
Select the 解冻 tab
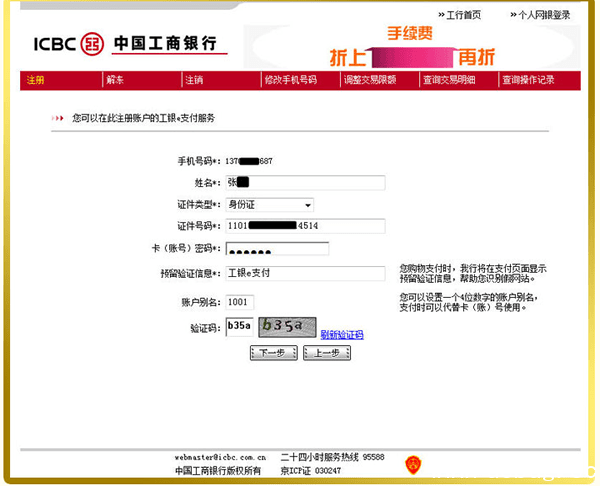(115, 80)
